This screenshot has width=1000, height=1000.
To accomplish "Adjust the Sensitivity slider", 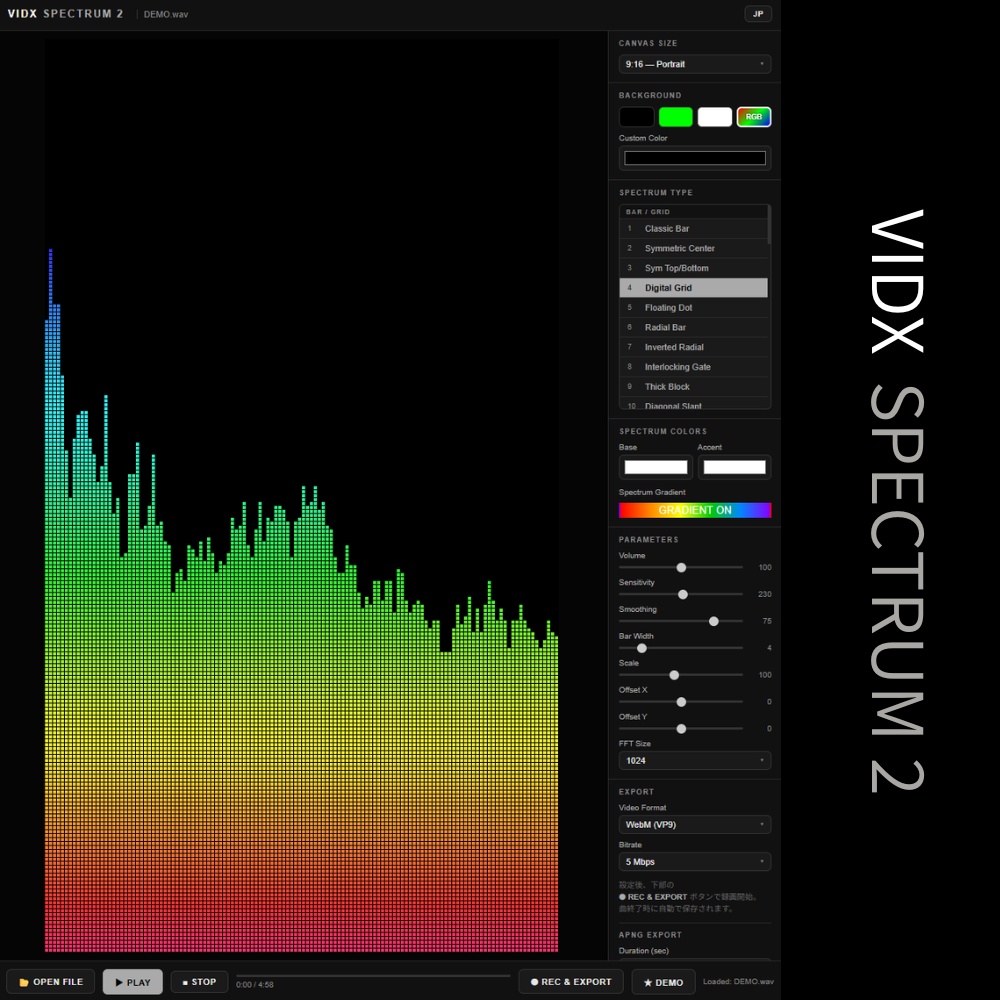I will click(680, 594).
